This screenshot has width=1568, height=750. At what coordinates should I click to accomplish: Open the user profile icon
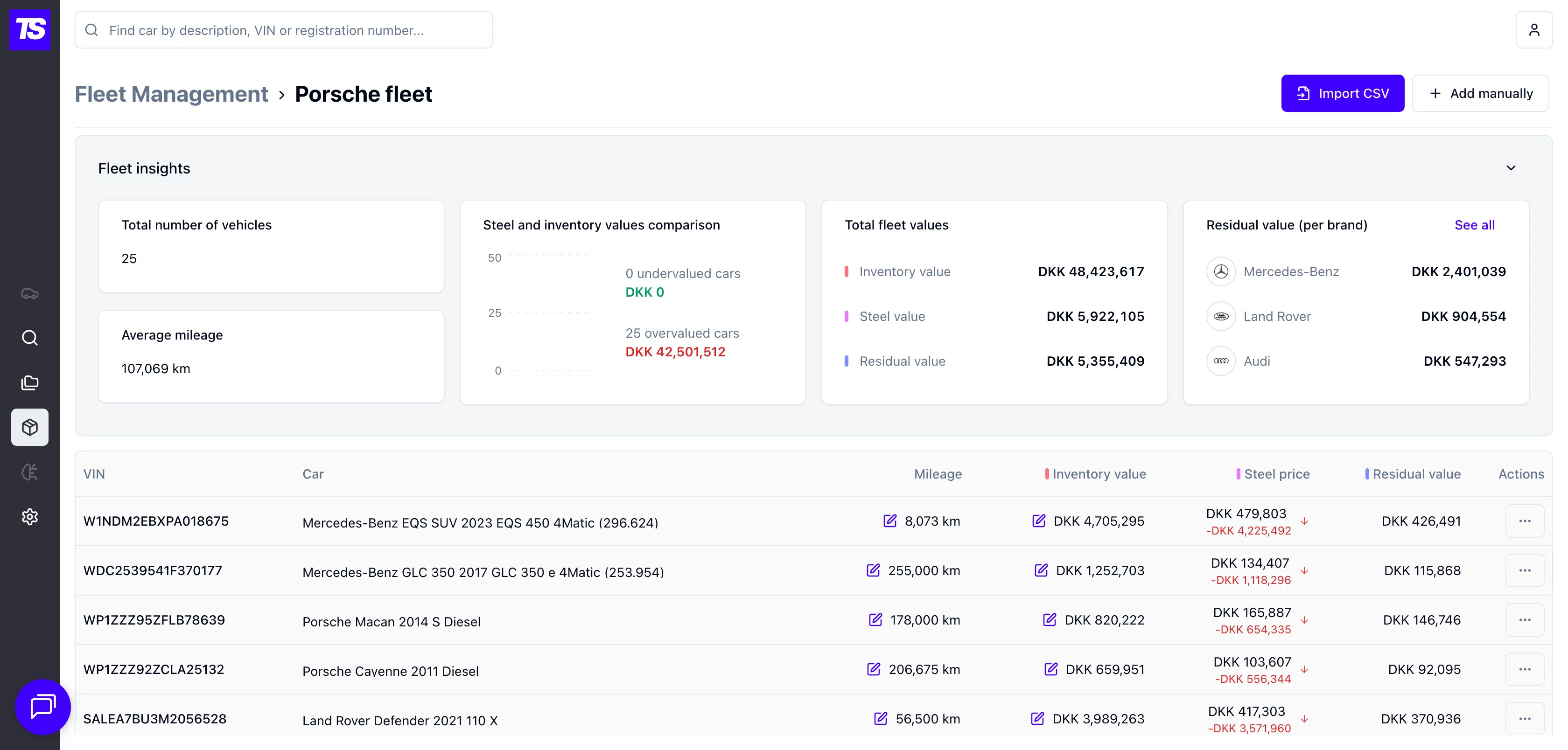pos(1534,30)
